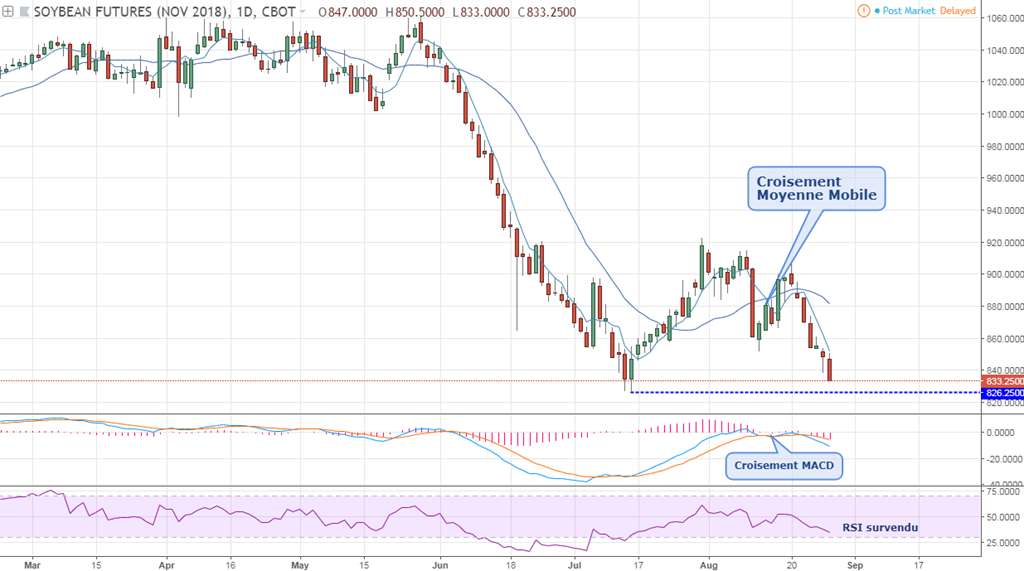Click the Jun label on the time axis
Image resolution: width=1024 pixels, height=571 pixels.
tap(441, 563)
